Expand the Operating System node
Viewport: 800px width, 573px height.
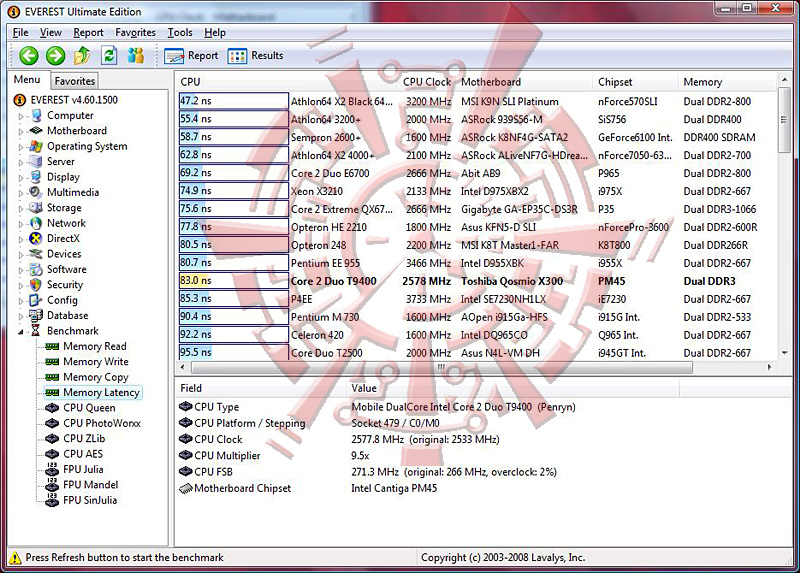pyautogui.click(x=21, y=147)
